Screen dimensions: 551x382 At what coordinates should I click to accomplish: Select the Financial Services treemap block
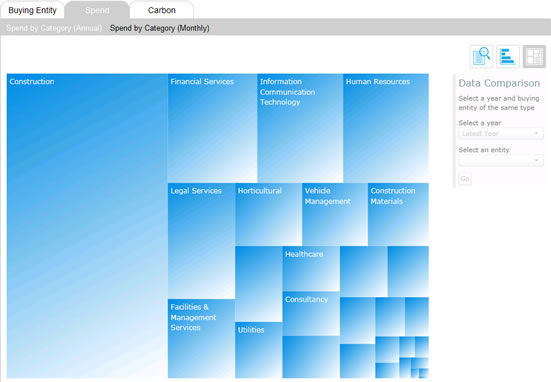(x=212, y=128)
